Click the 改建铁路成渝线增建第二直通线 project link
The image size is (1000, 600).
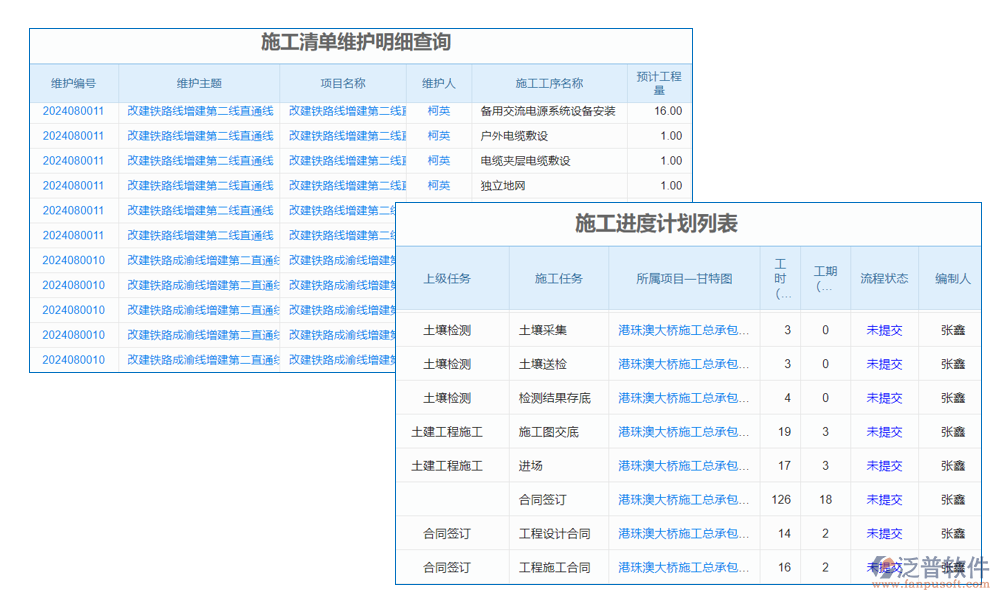(198, 260)
